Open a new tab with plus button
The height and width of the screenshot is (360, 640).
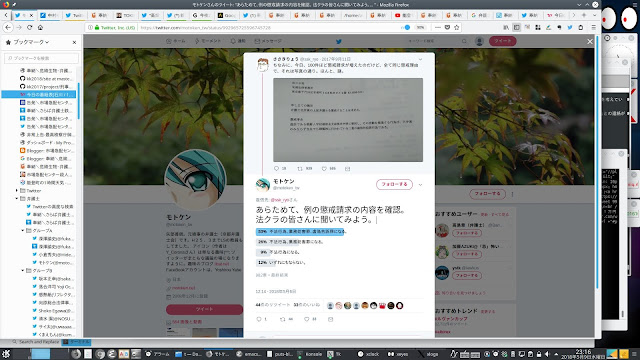[584, 15]
